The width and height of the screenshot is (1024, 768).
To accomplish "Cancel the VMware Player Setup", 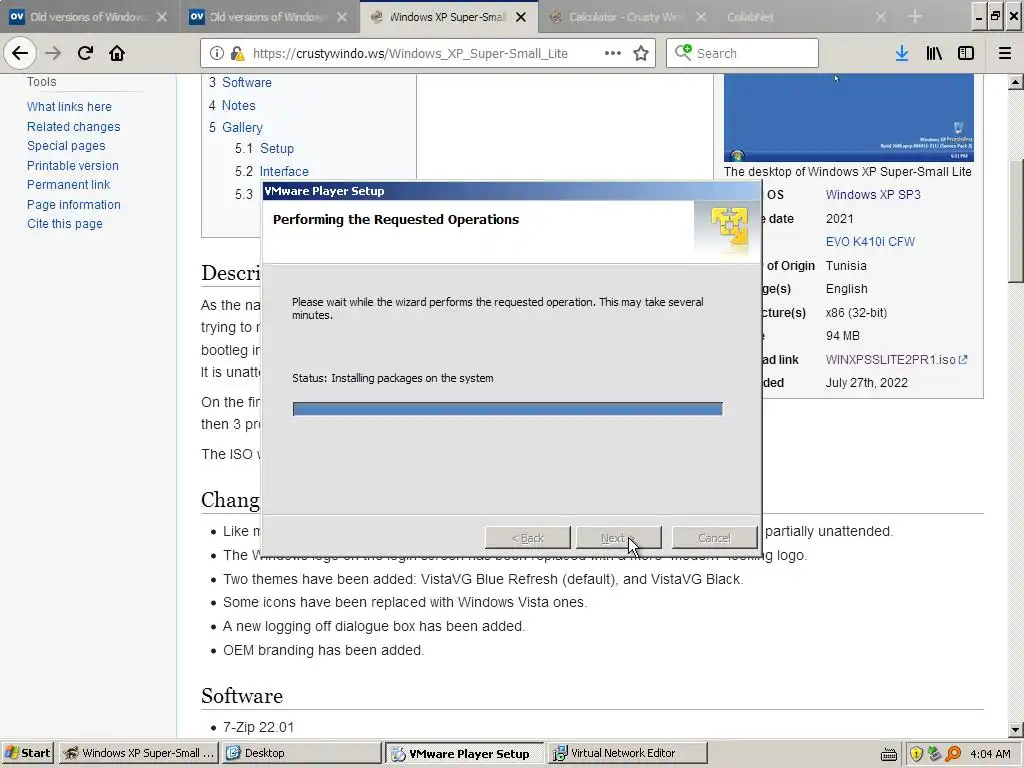I will (x=714, y=538).
